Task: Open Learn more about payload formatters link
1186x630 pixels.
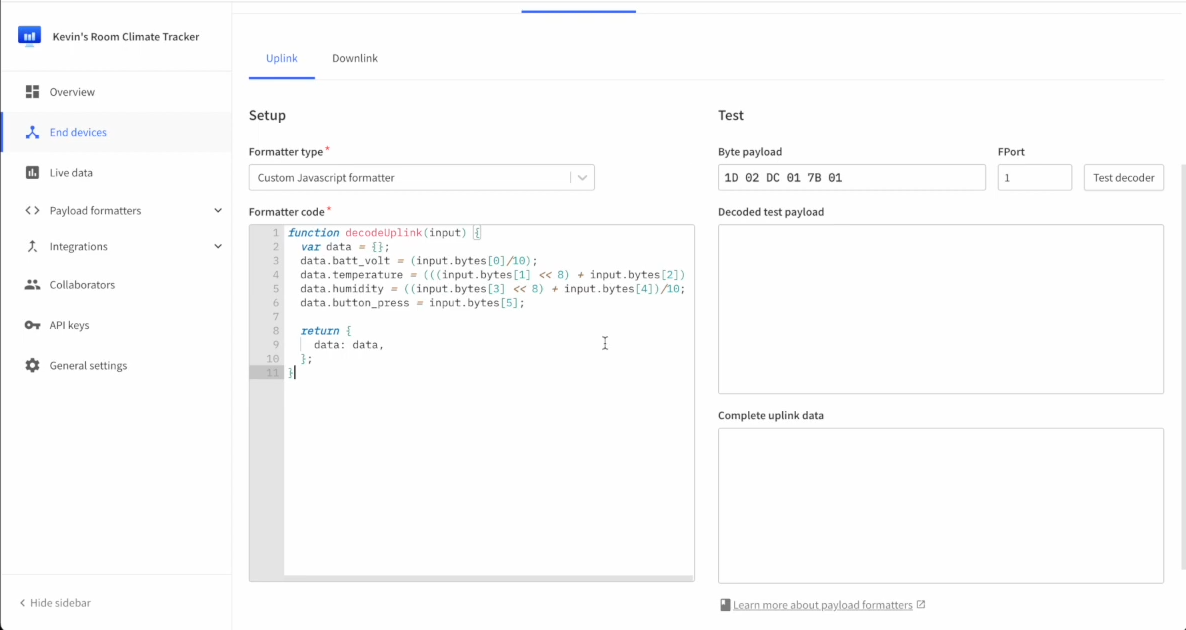Action: pyautogui.click(x=822, y=605)
